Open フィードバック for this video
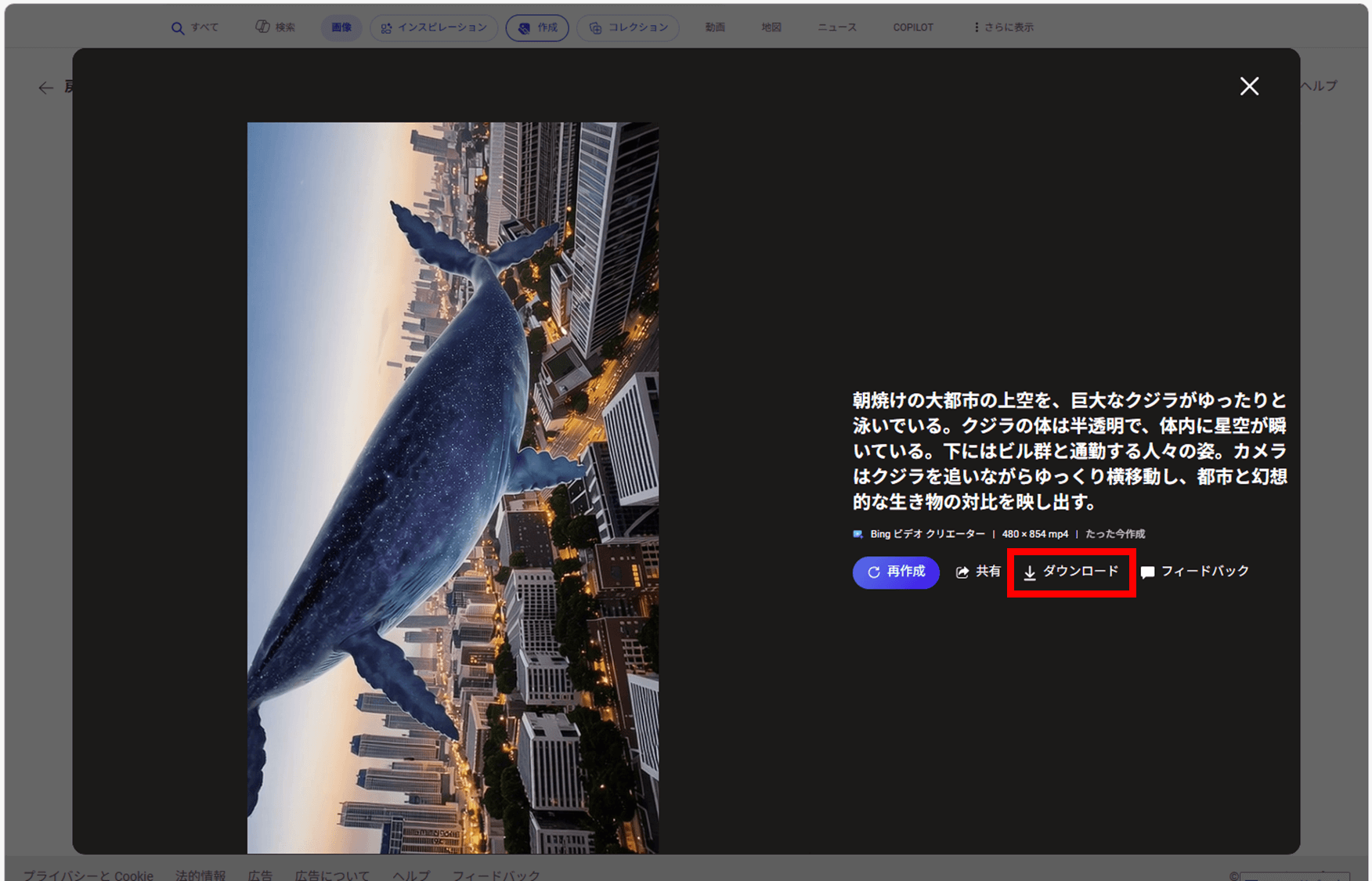 [1195, 572]
